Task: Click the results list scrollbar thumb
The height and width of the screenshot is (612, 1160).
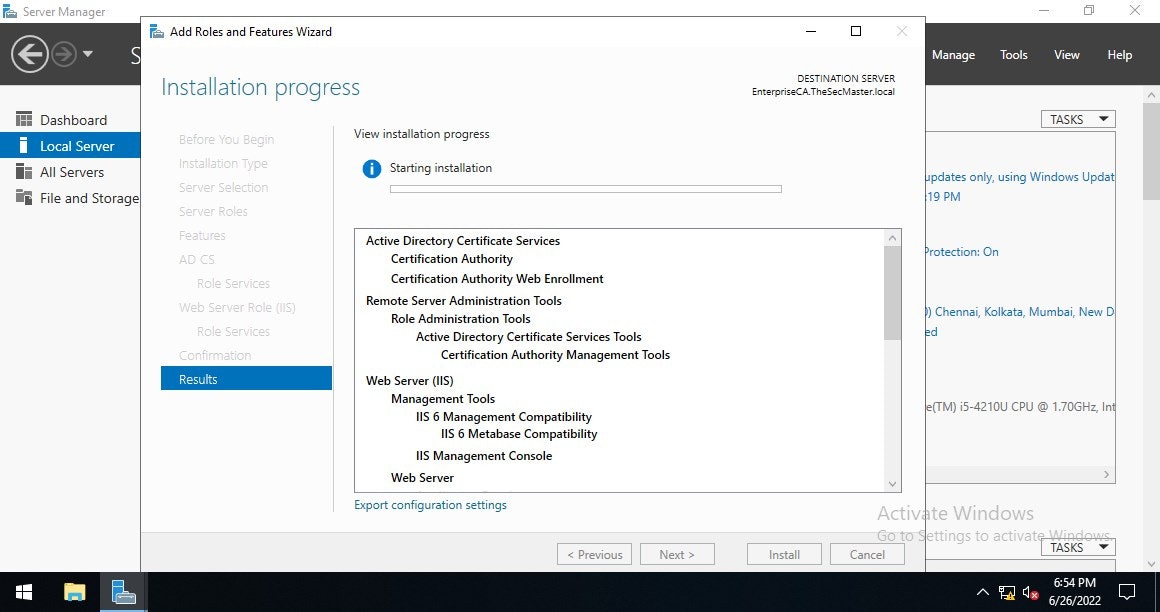Action: pyautogui.click(x=892, y=293)
